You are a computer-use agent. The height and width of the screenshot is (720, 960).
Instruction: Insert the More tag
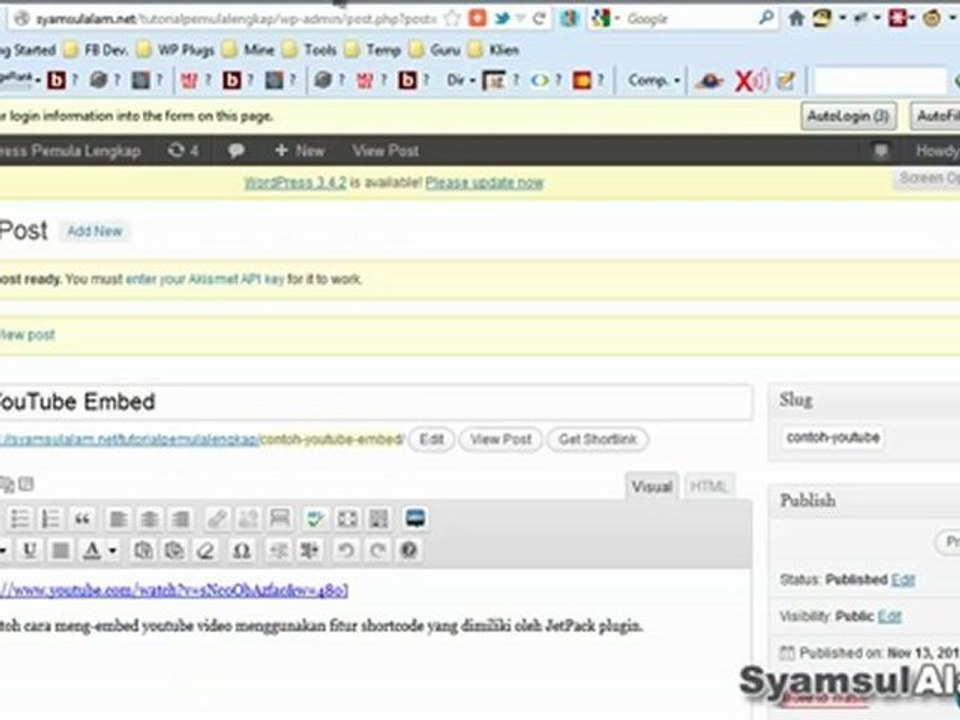(x=280, y=519)
